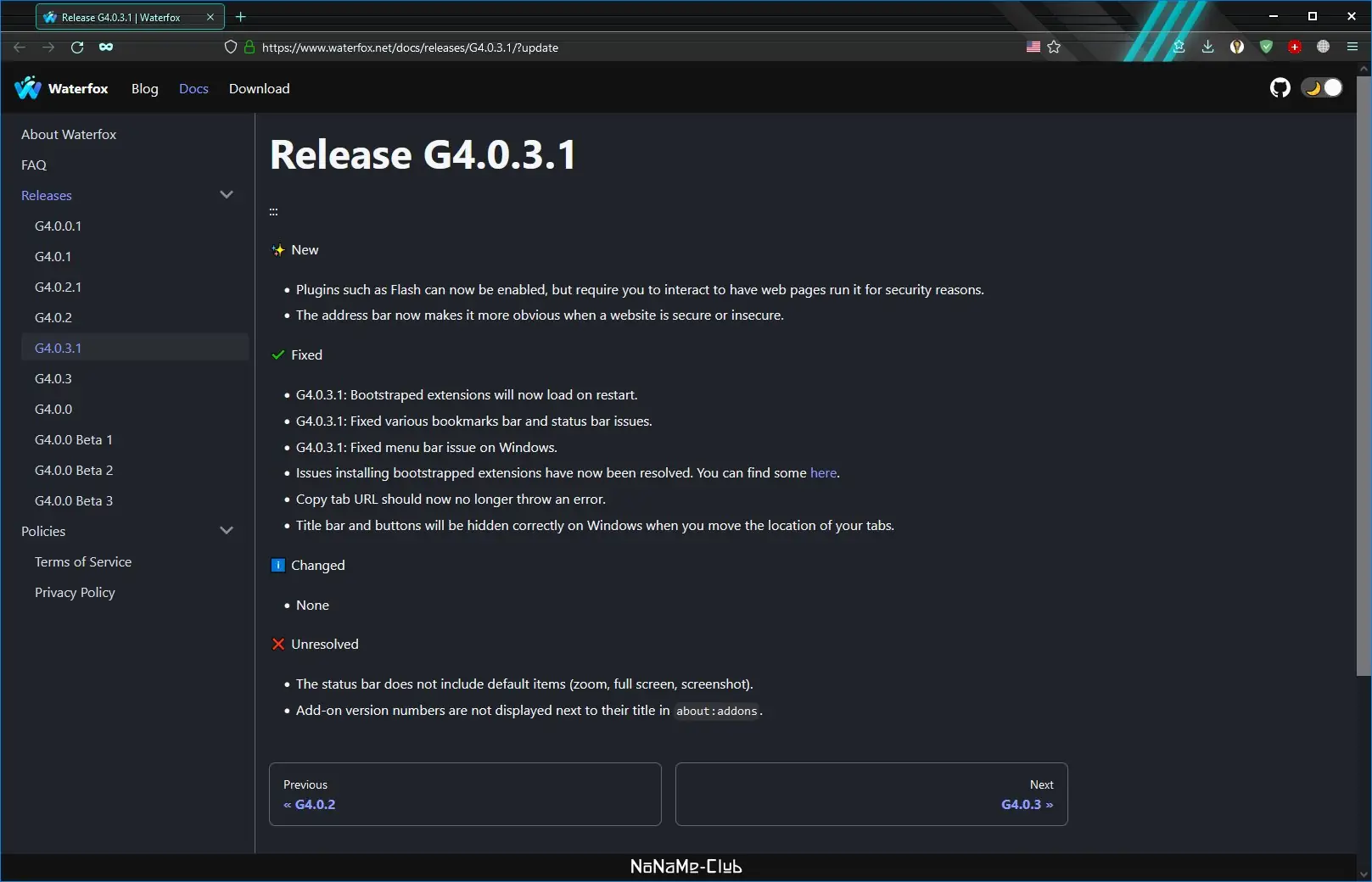Click the Releases sidebar label
The image size is (1372, 882).
[47, 196]
